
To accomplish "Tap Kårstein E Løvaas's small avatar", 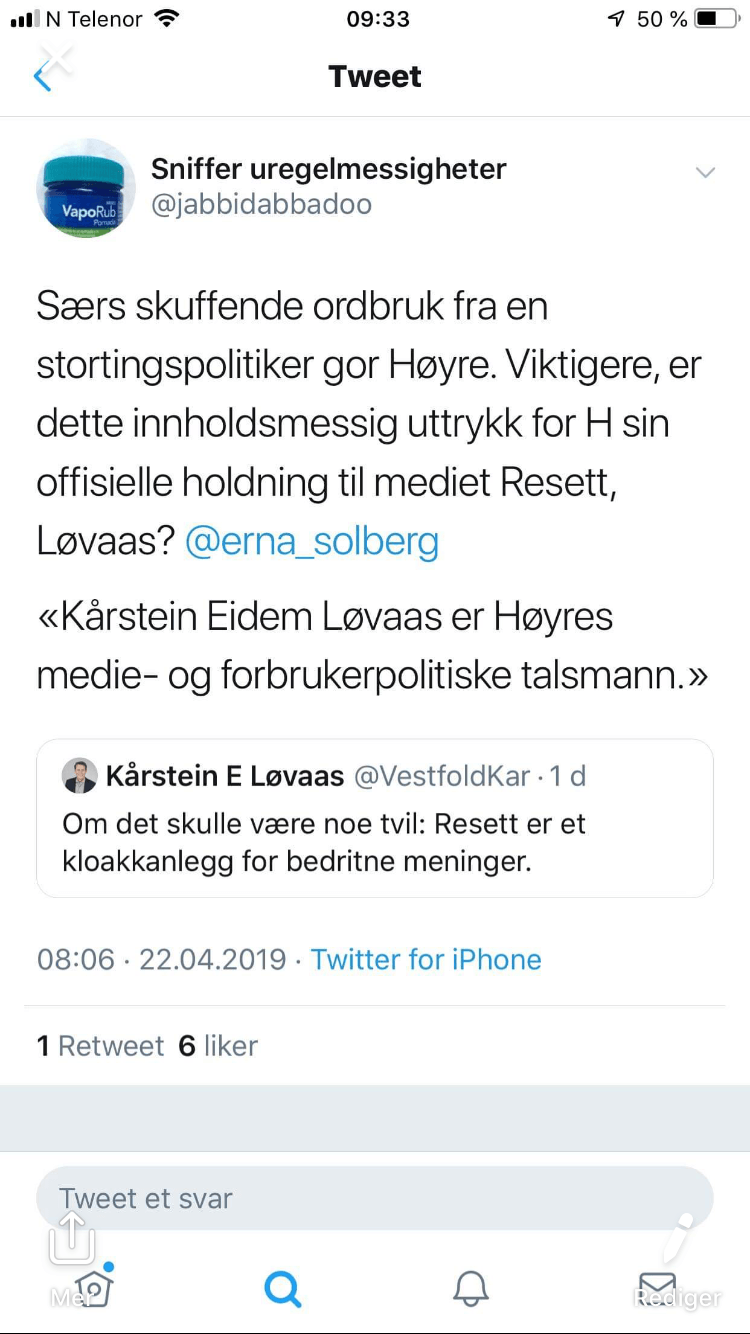I will [x=80, y=775].
